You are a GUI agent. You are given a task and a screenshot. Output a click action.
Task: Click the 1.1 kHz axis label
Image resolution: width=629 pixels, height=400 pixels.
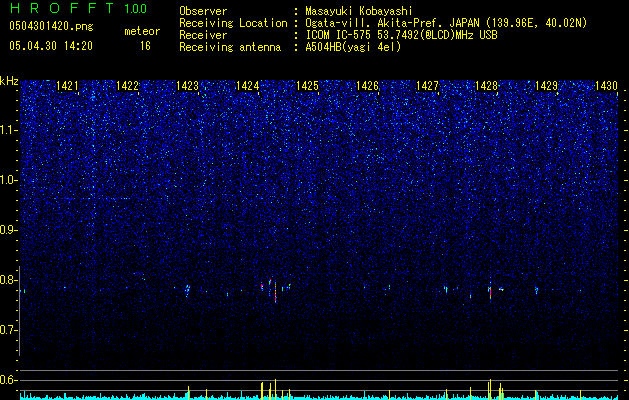9,130
